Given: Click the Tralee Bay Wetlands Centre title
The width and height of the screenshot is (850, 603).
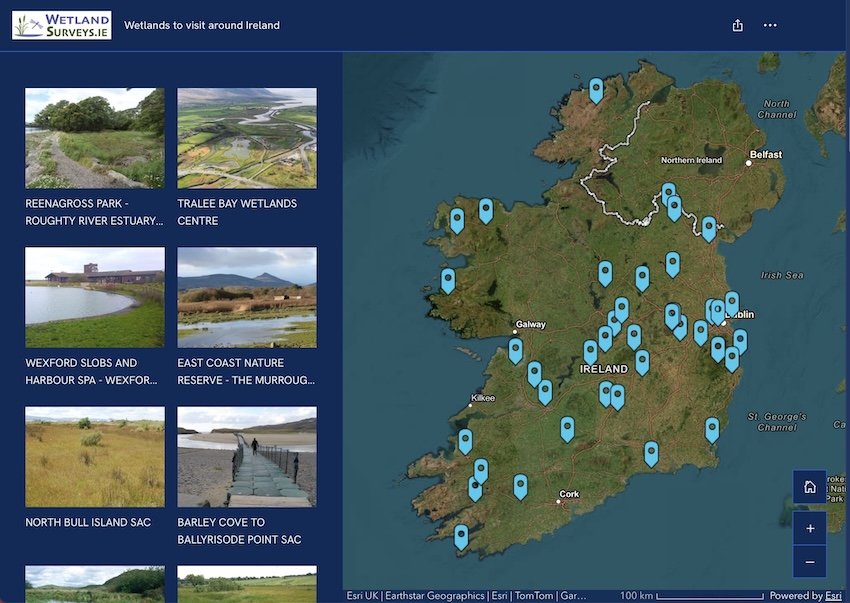Looking at the screenshot, I should 237,212.
